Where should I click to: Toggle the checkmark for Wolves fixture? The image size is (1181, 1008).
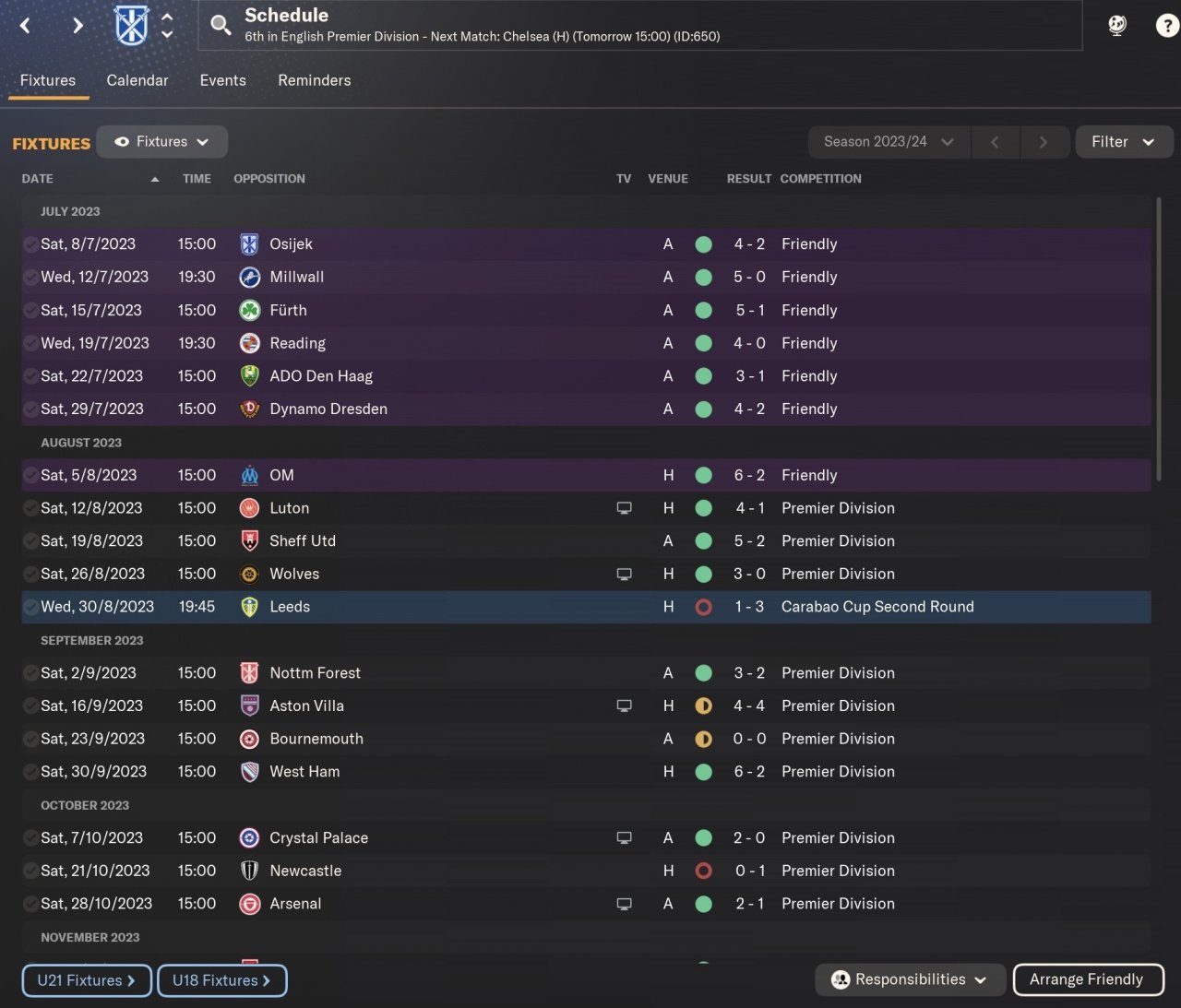pyautogui.click(x=30, y=574)
